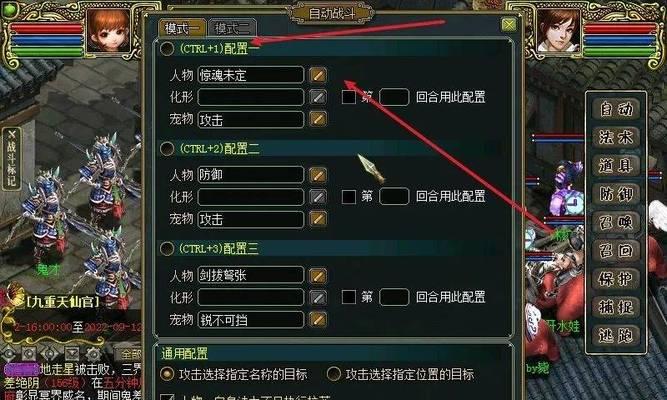This screenshot has height=400, width=667.
Task: Select the (CTRL+1)配置一 radio button
Action: coord(166,49)
